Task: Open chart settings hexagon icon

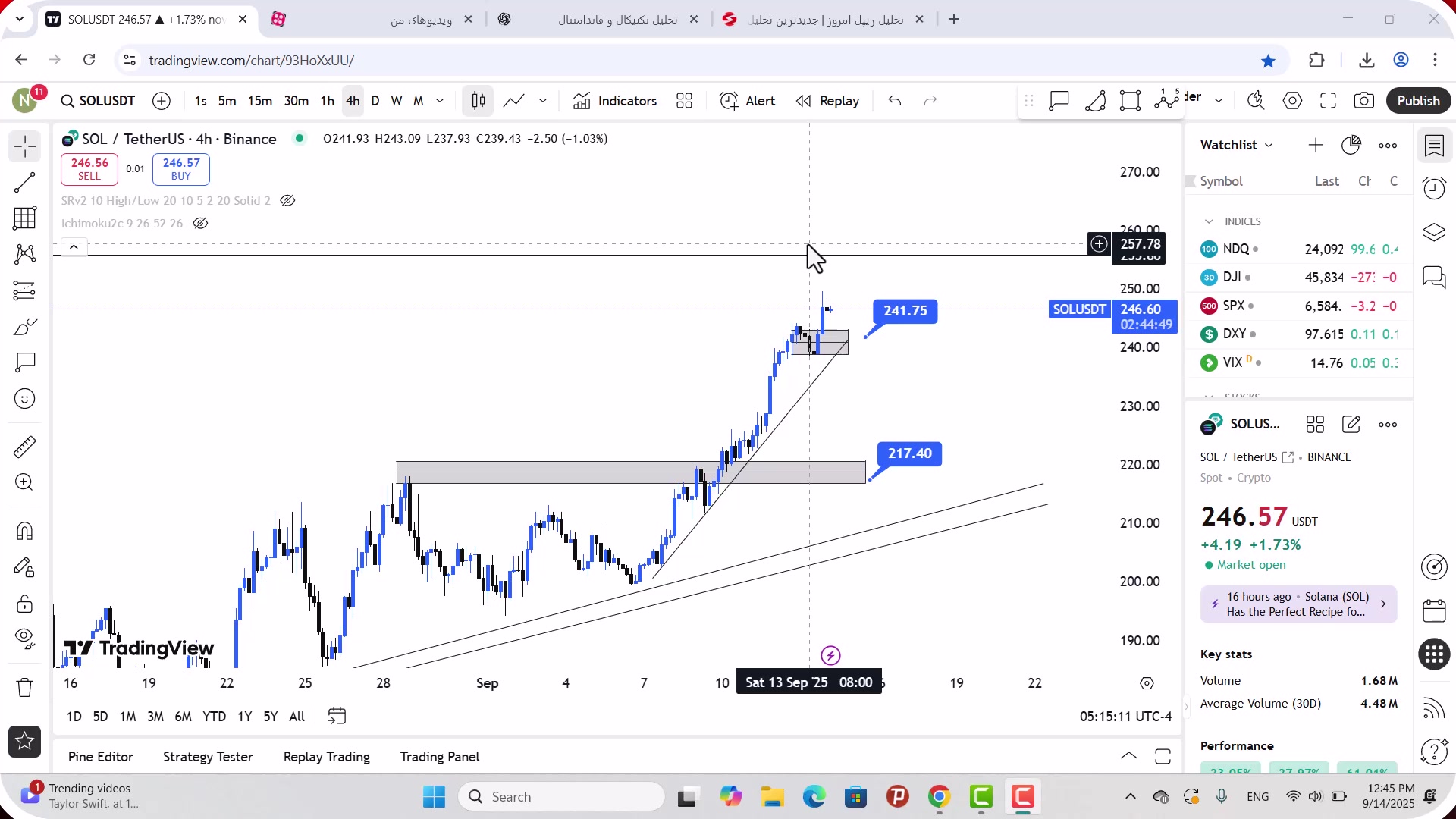Action: click(x=1292, y=101)
